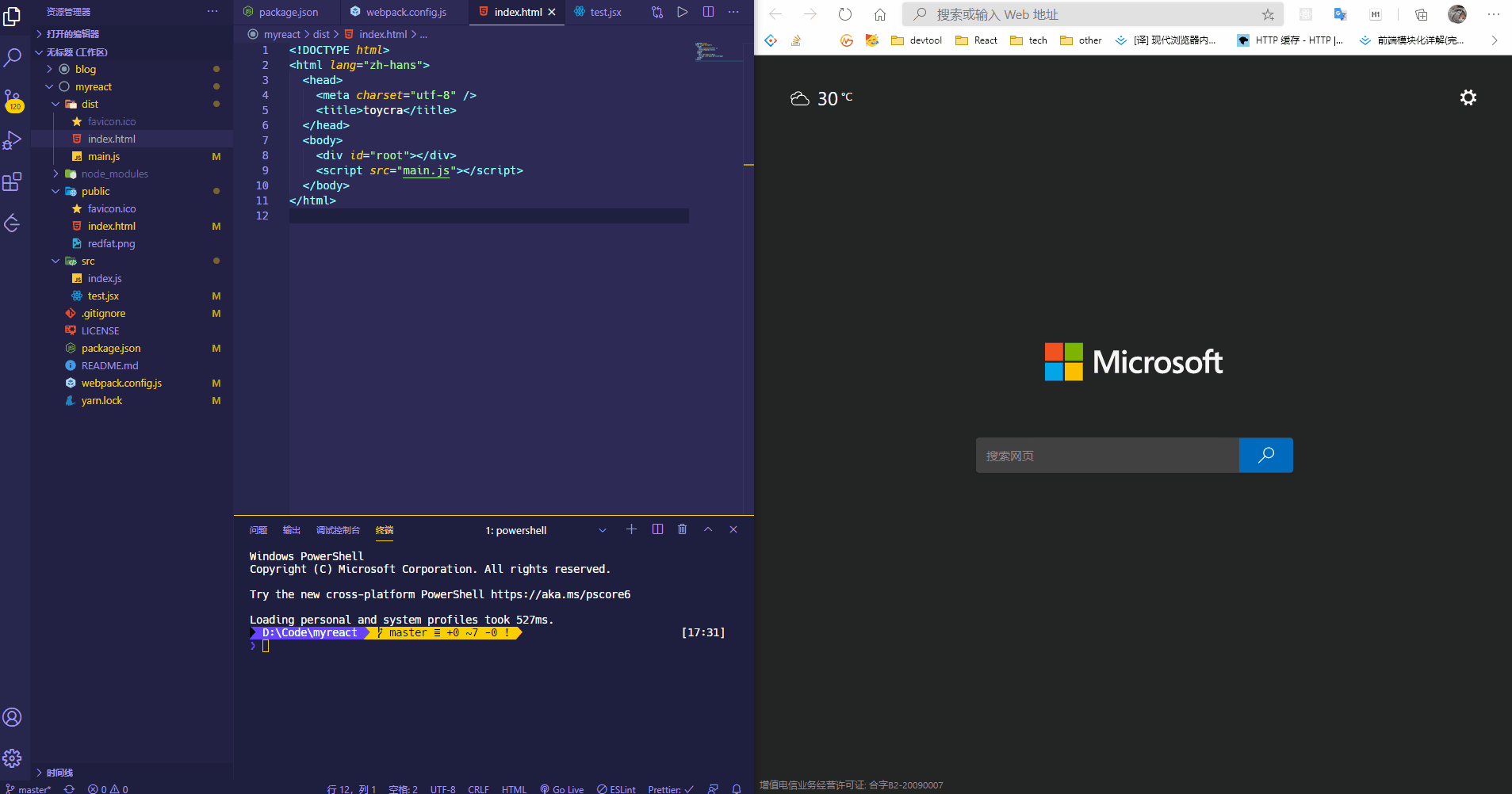The image size is (1512, 794).
Task: Switch to the 输出 panel tab
Action: coord(292,530)
